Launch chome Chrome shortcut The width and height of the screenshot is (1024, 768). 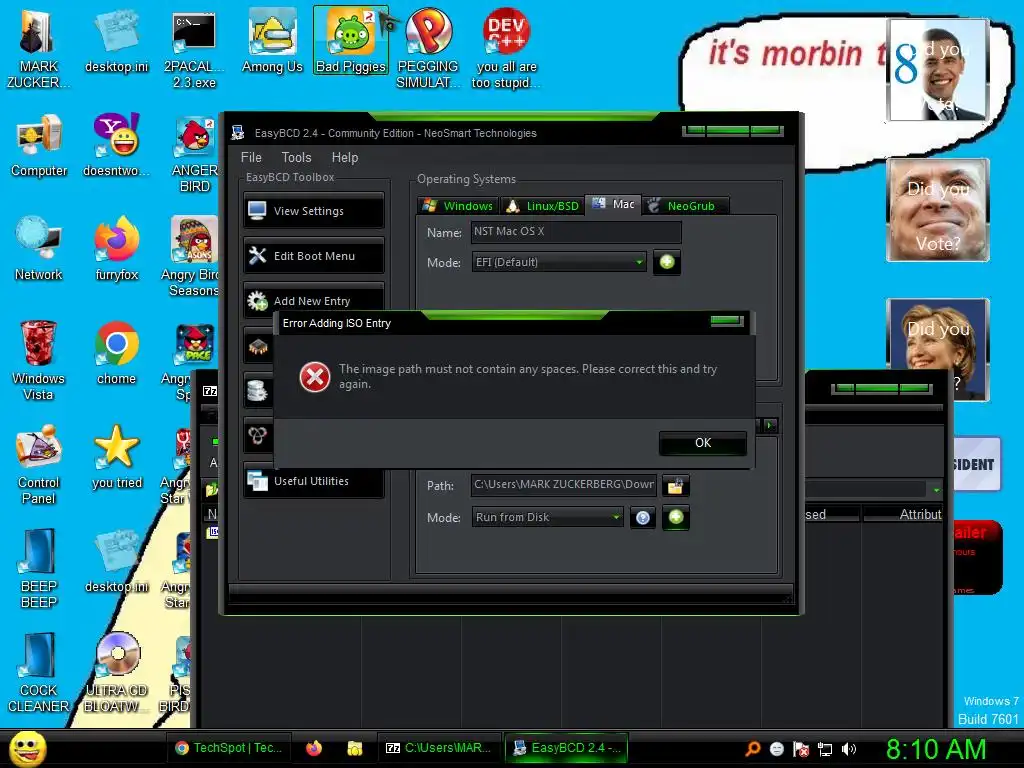[117, 353]
